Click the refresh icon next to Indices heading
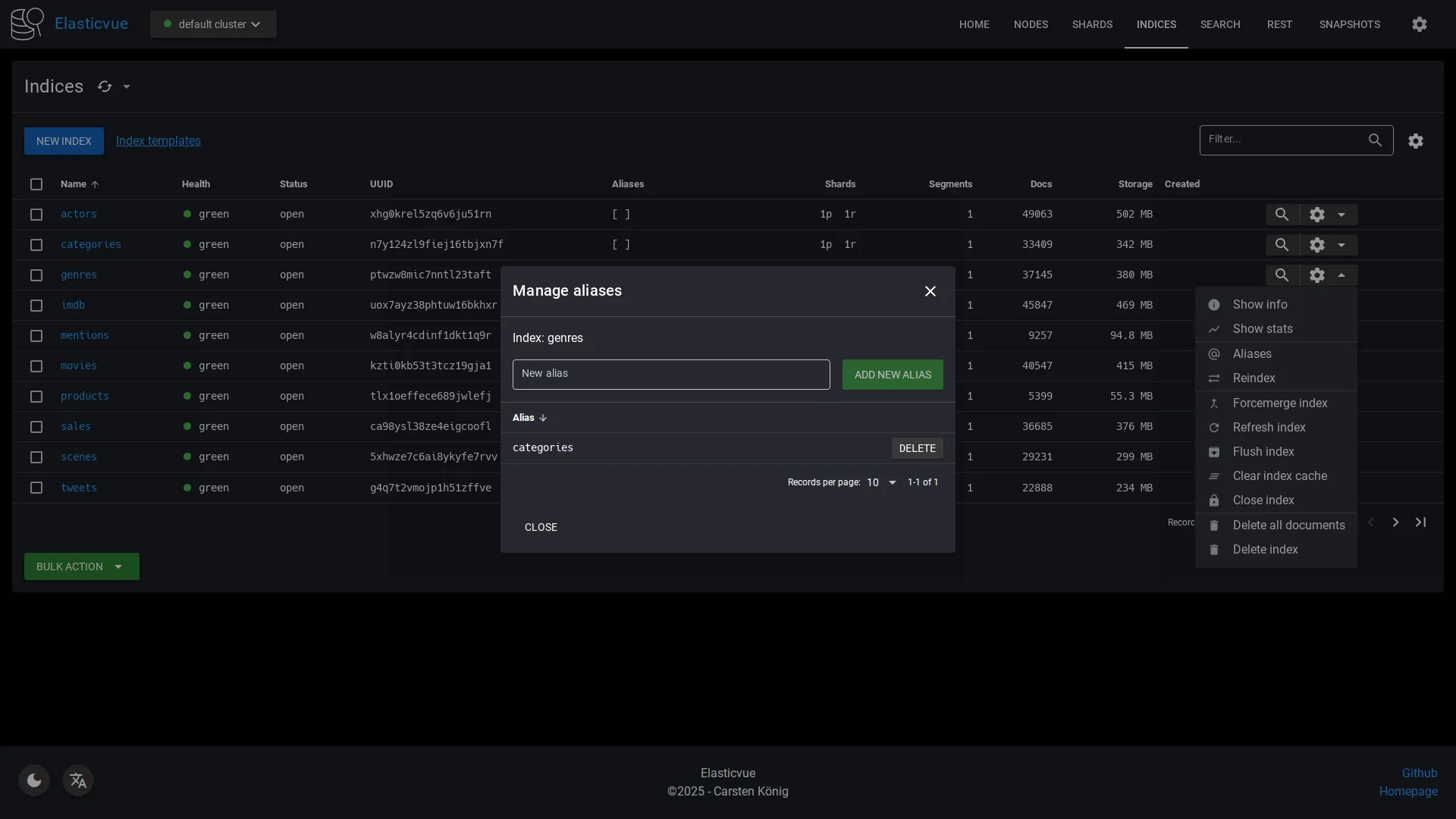This screenshot has height=819, width=1456. pos(105,86)
